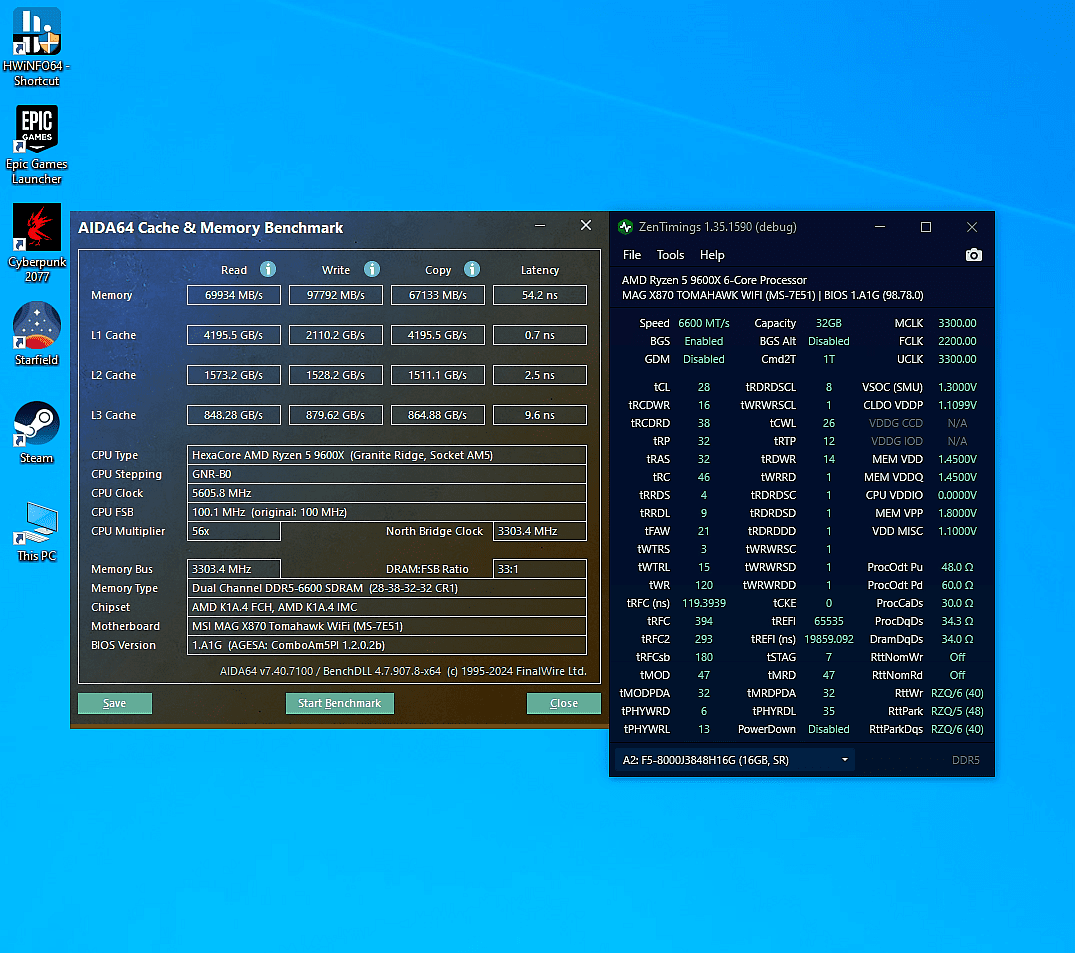Click DDR5 label in ZenTimings footer
Screen dimensions: 1075x953
click(x=965, y=760)
